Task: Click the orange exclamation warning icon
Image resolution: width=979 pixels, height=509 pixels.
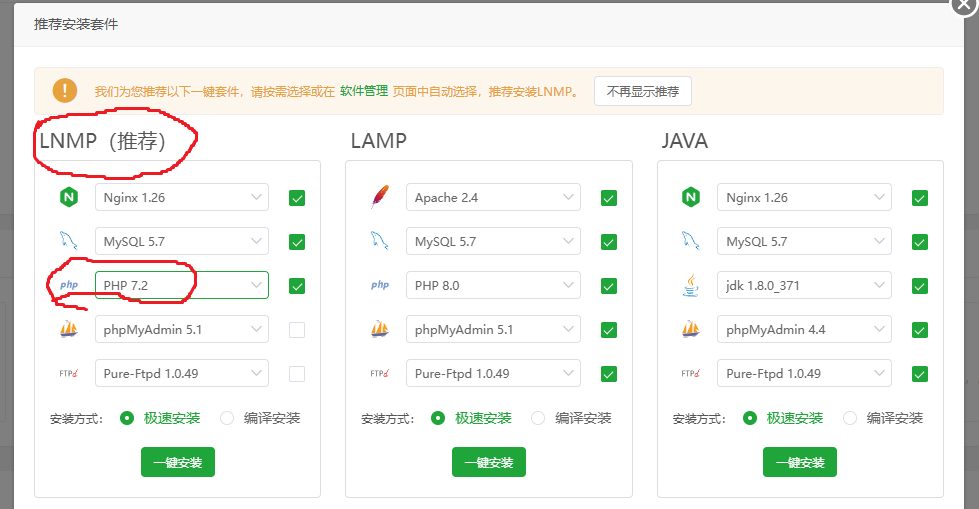Action: (x=65, y=91)
